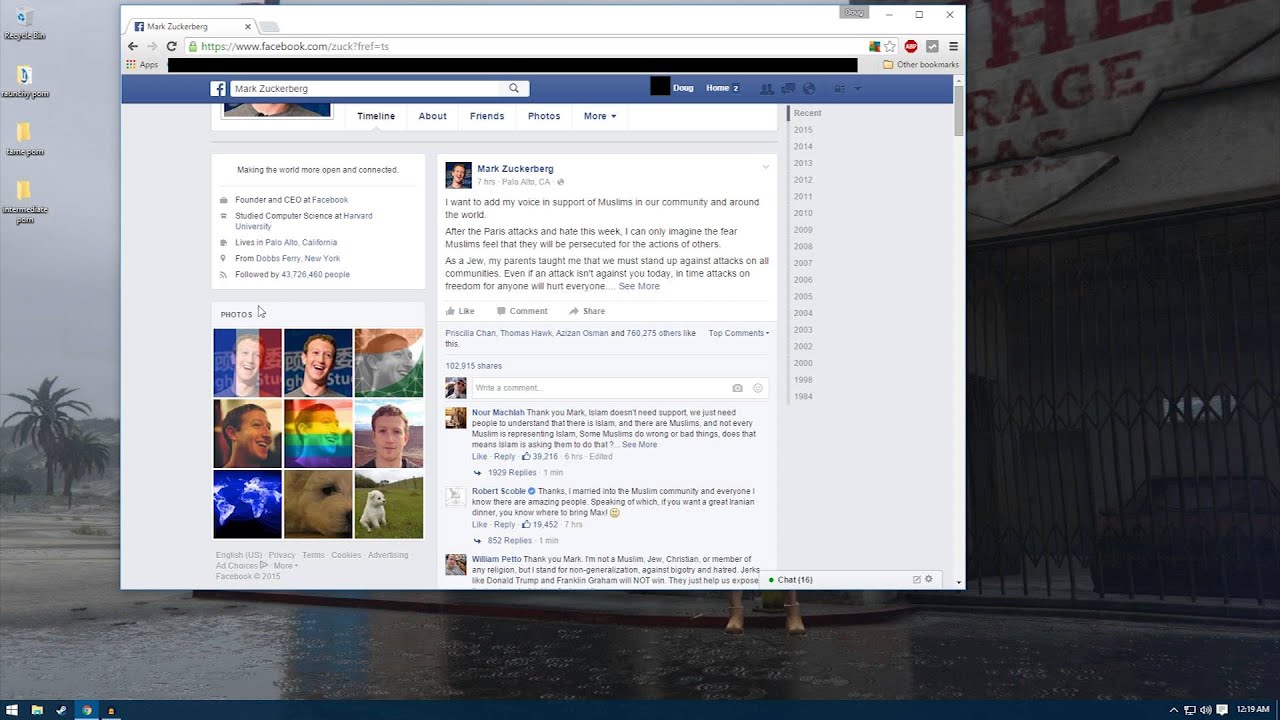Image resolution: width=1280 pixels, height=720 pixels.
Task: Open the Apps bookmark shortcut
Action: pos(142,64)
